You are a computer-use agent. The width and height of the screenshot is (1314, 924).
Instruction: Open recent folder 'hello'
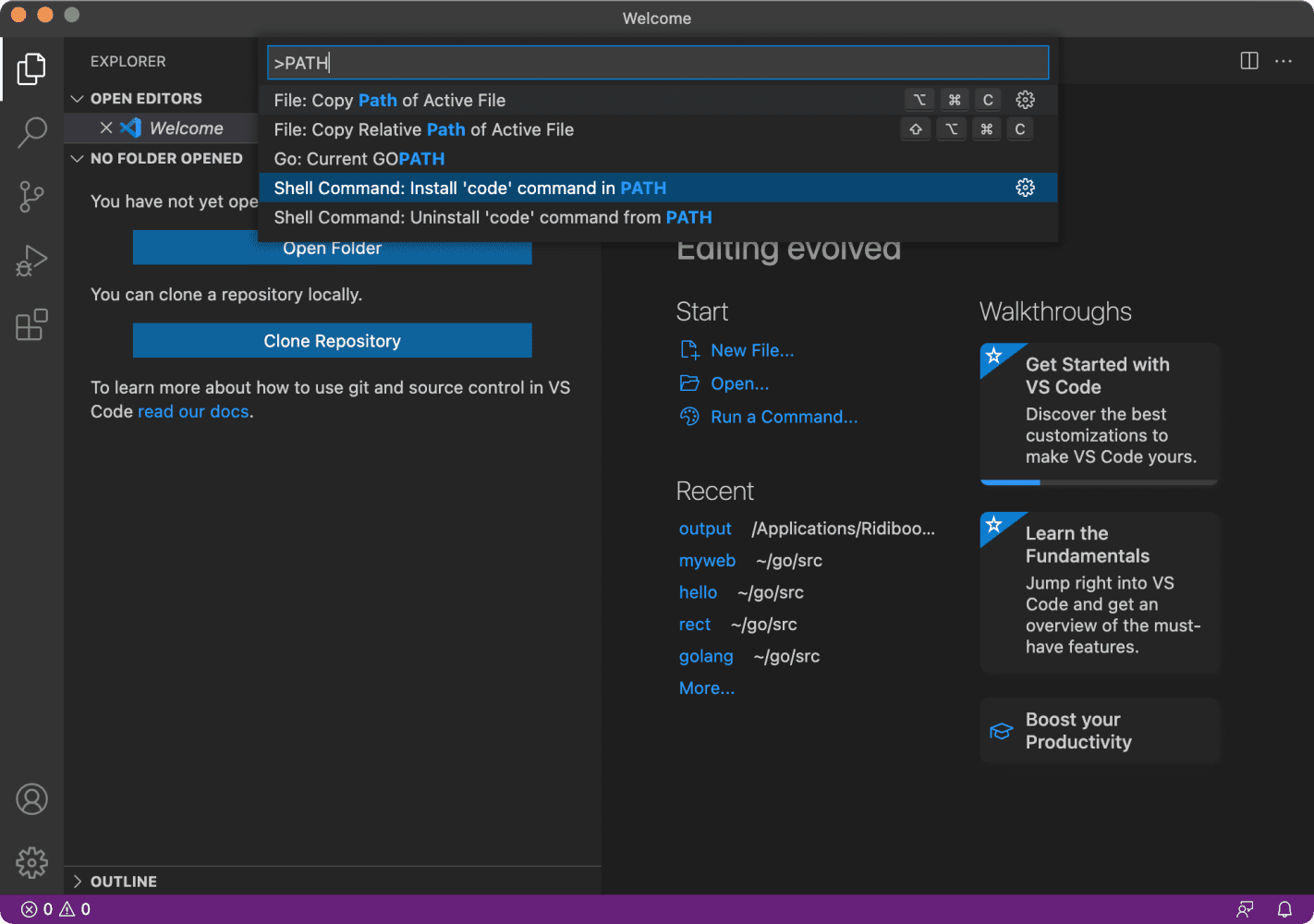coord(698,592)
